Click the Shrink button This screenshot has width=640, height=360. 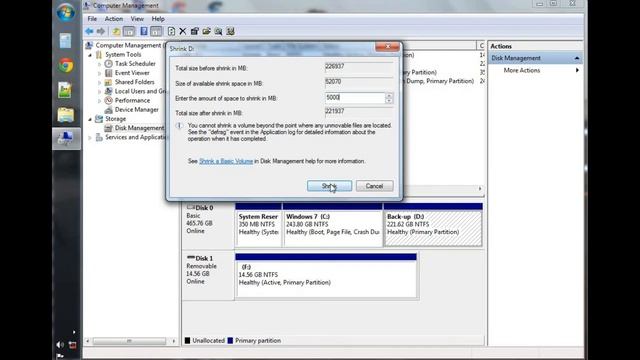[329, 186]
